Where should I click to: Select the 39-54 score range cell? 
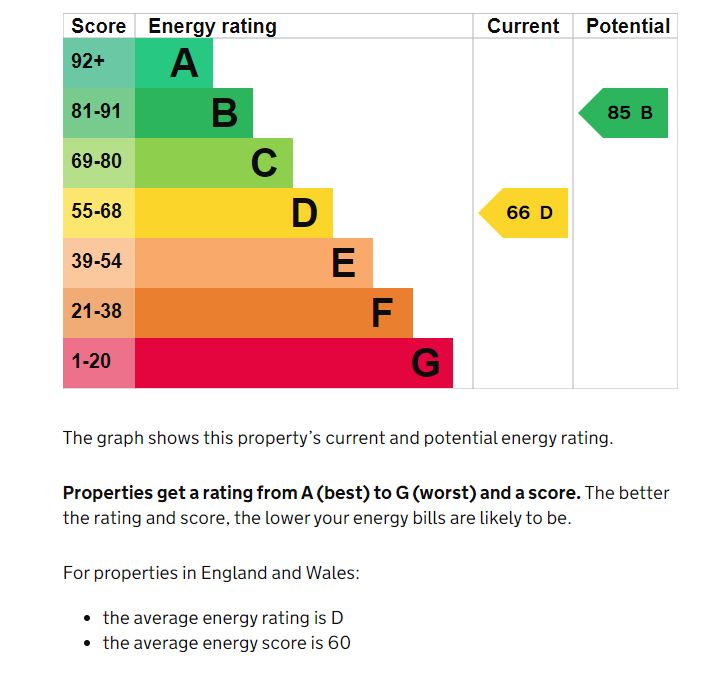point(98,263)
